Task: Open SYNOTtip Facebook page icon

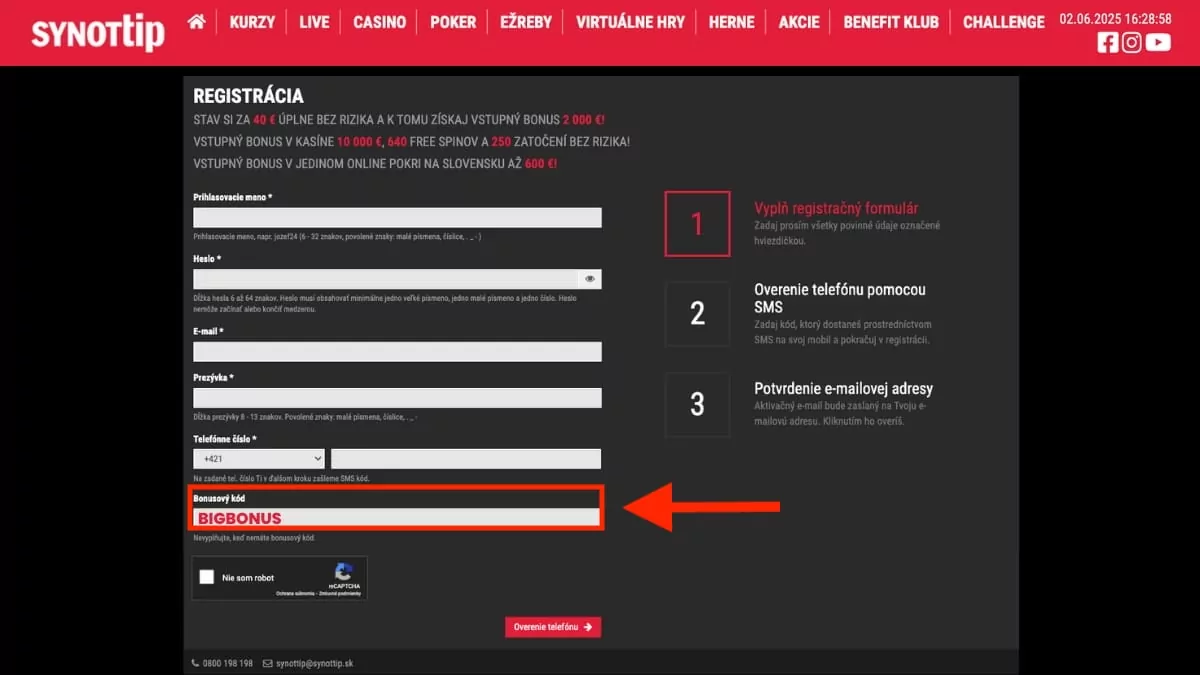Action: pos(1107,42)
